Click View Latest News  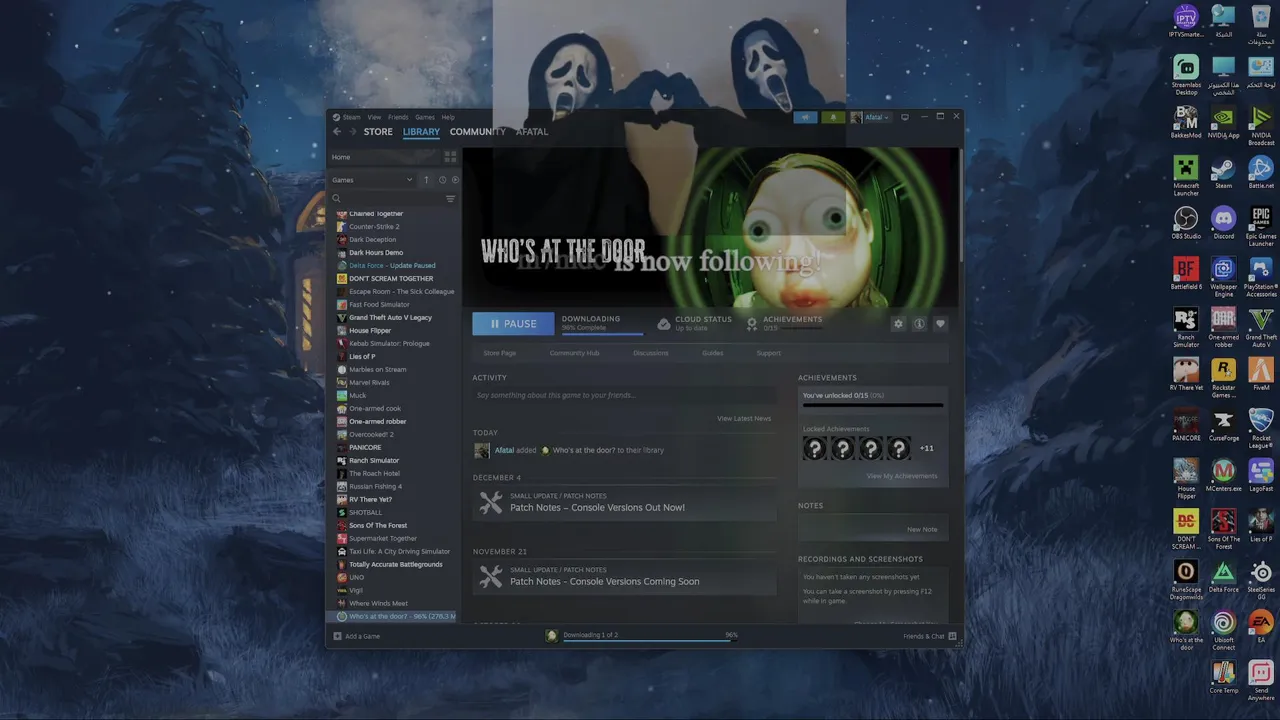744,419
